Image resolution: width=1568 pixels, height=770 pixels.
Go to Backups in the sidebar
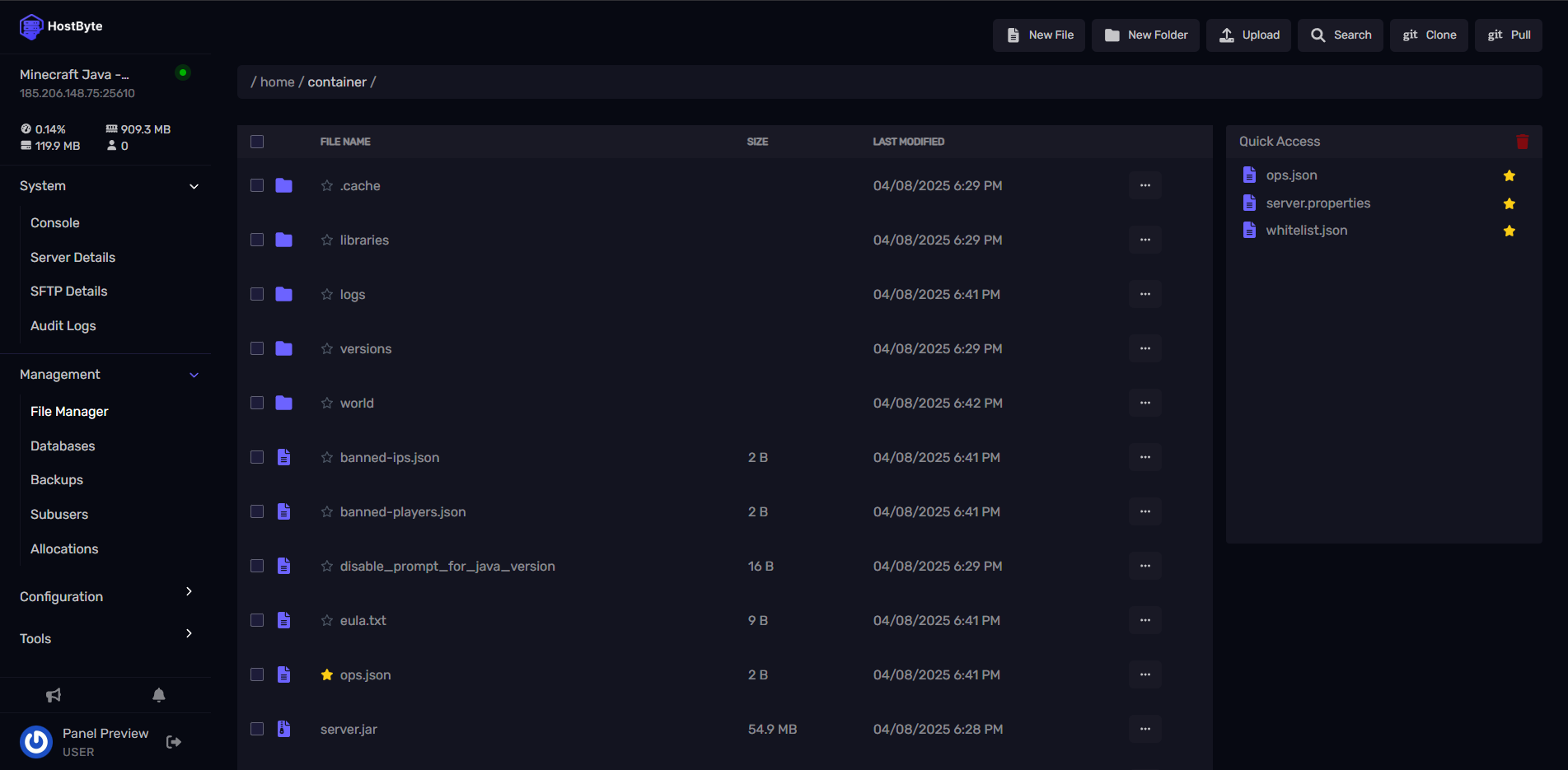pos(57,480)
